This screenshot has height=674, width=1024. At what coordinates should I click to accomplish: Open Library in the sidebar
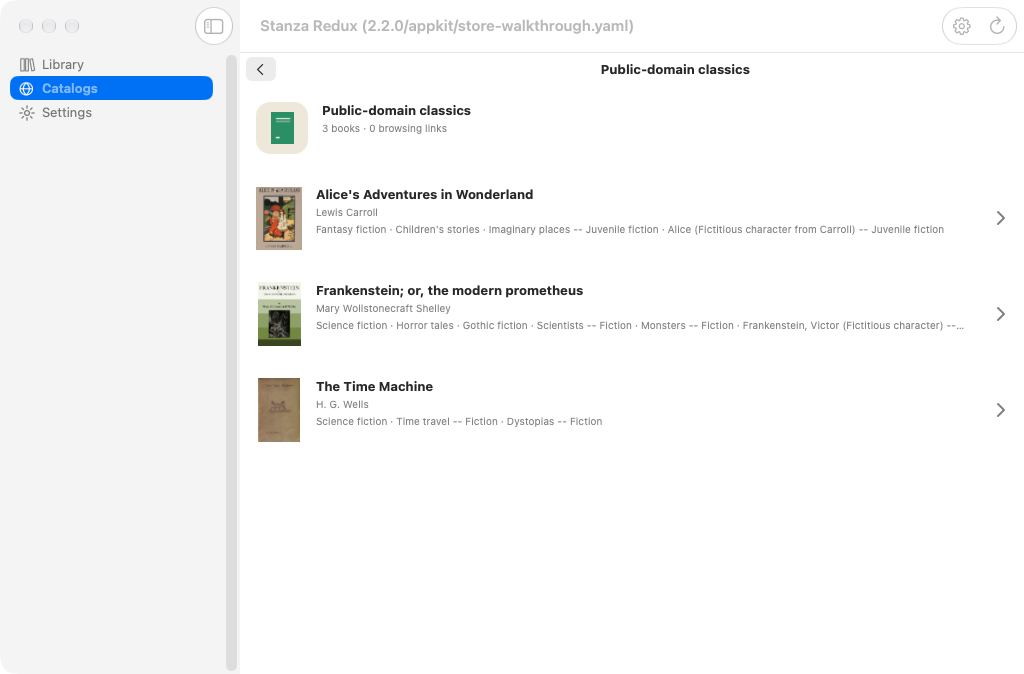(x=111, y=65)
